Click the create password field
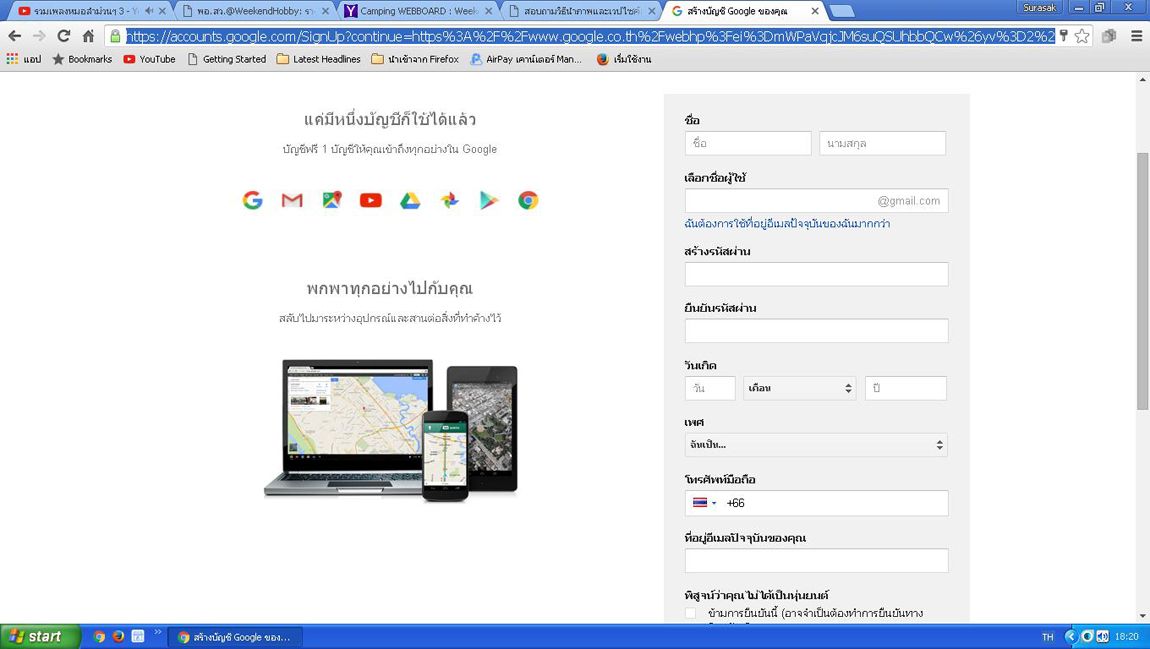The height and width of the screenshot is (649, 1150). [x=815, y=274]
